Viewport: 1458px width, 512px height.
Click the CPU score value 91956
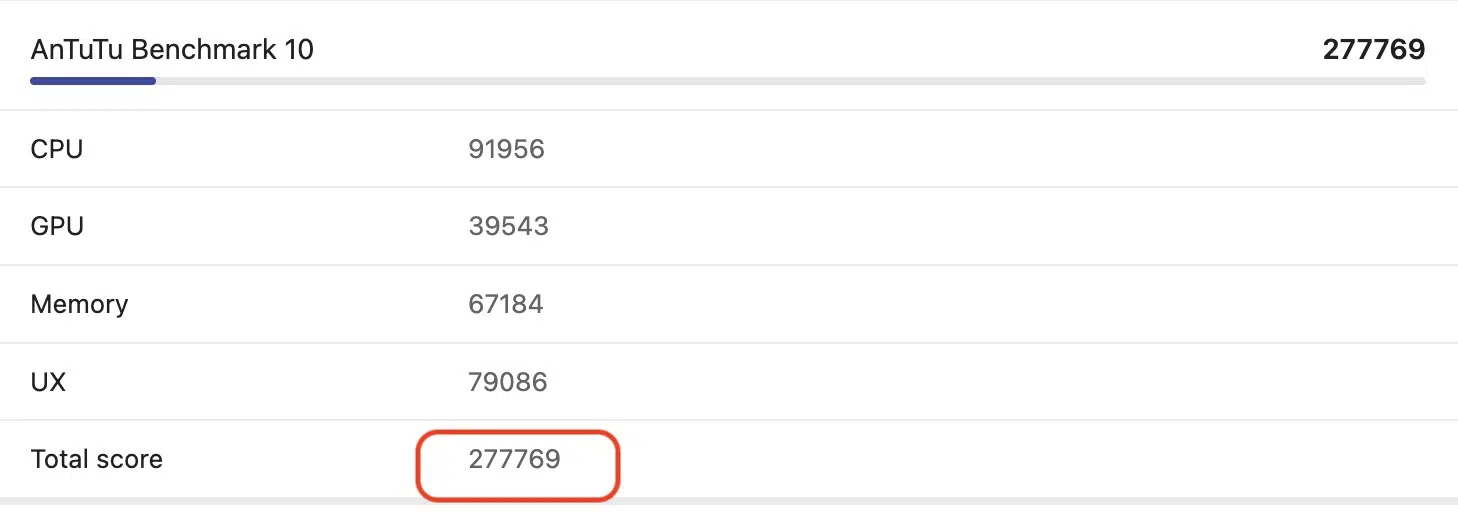506,149
